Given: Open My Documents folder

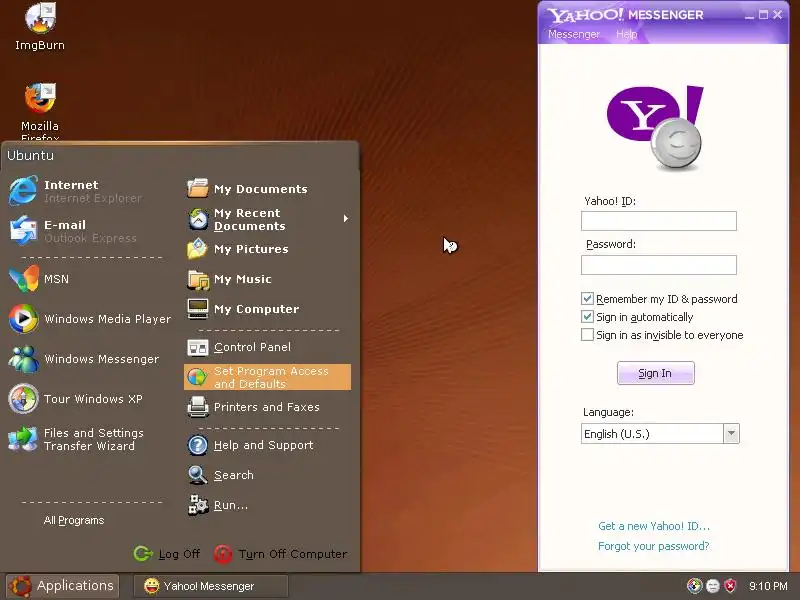Looking at the screenshot, I should pyautogui.click(x=247, y=189).
